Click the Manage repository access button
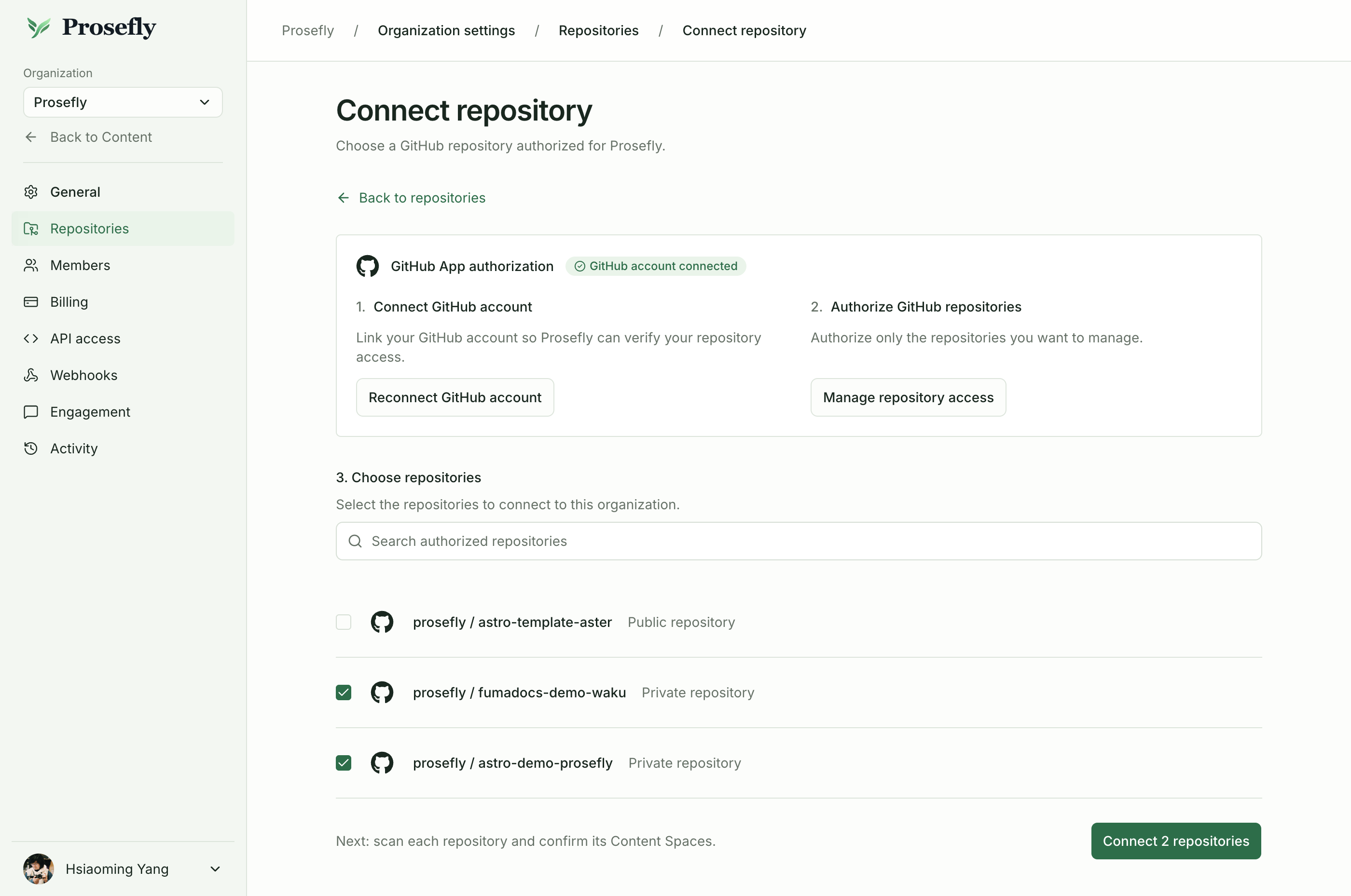The image size is (1351, 896). [x=908, y=397]
